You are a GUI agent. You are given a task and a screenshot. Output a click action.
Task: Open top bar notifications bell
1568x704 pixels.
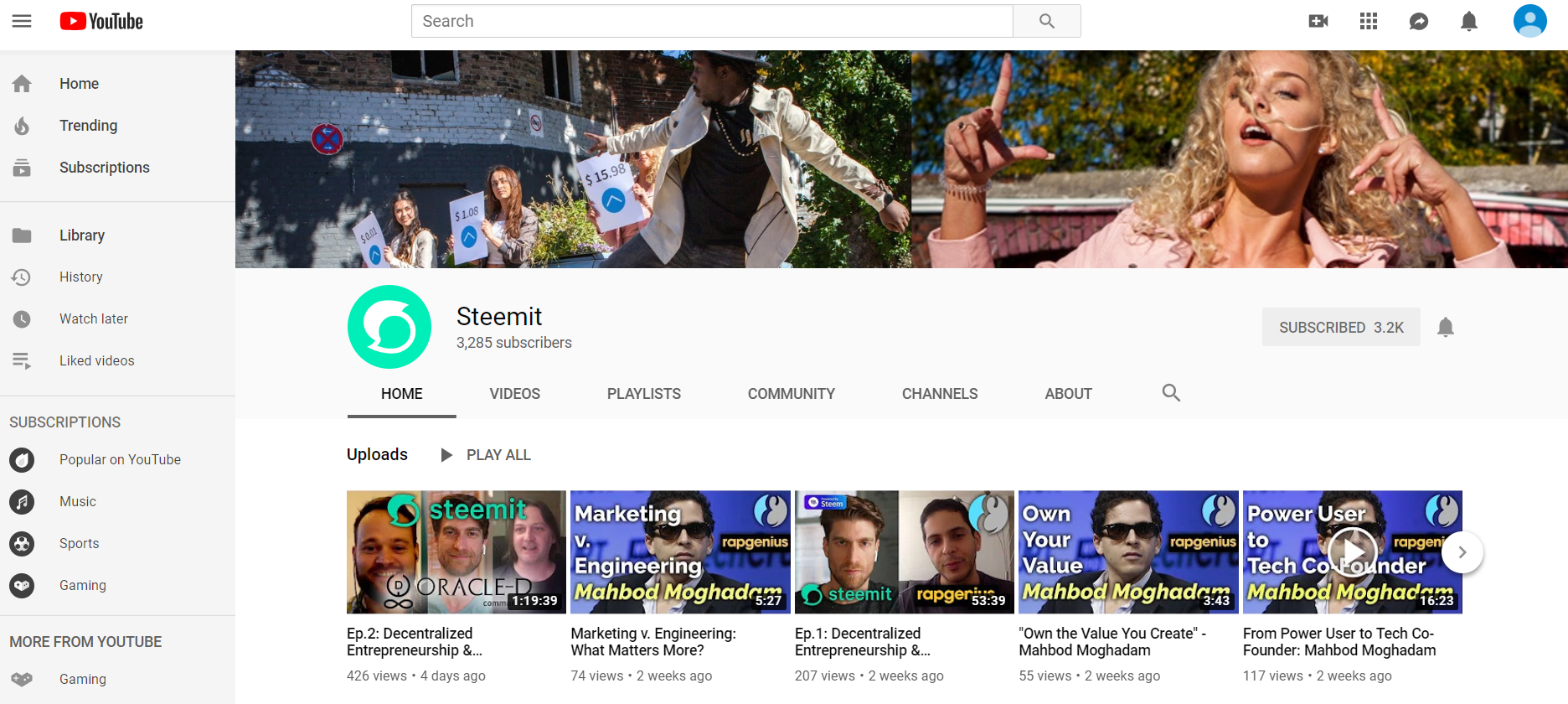coord(1469,21)
